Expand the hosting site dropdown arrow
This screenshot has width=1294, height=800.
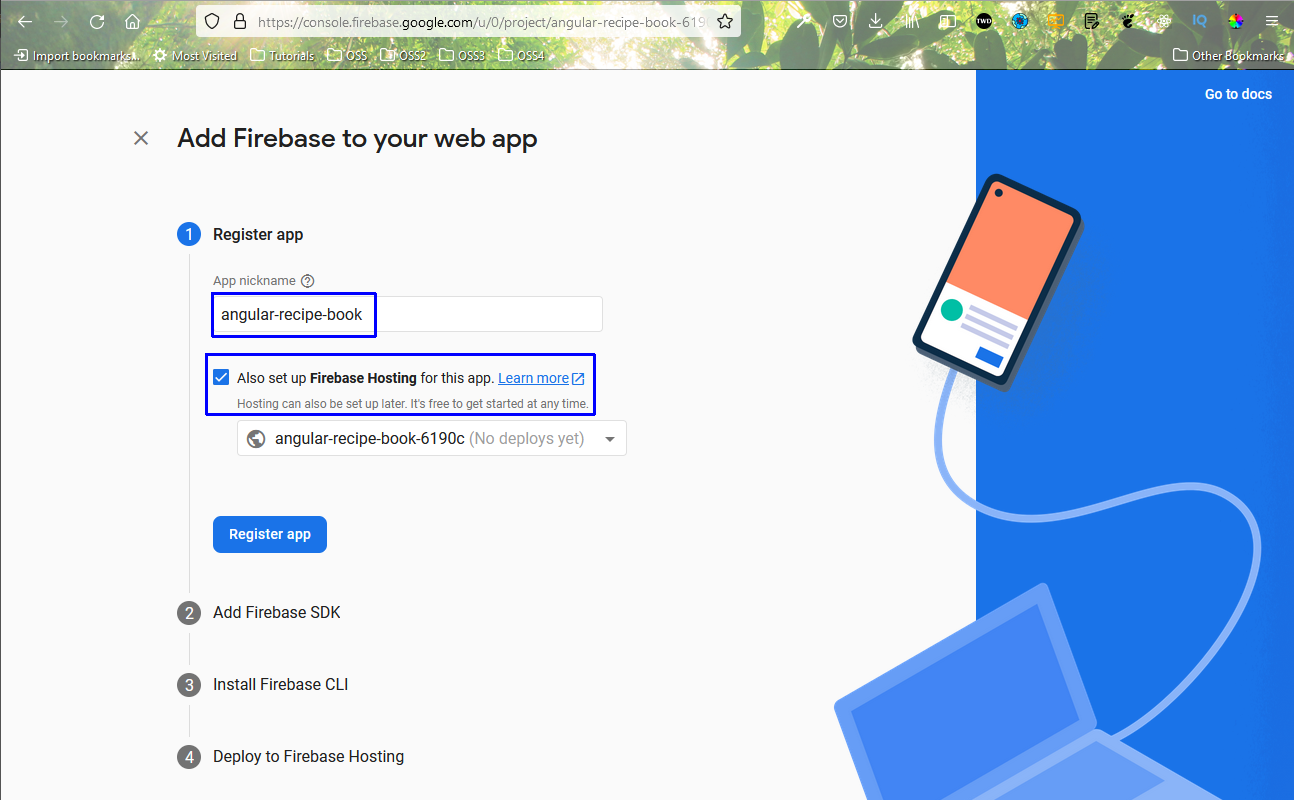tap(610, 439)
